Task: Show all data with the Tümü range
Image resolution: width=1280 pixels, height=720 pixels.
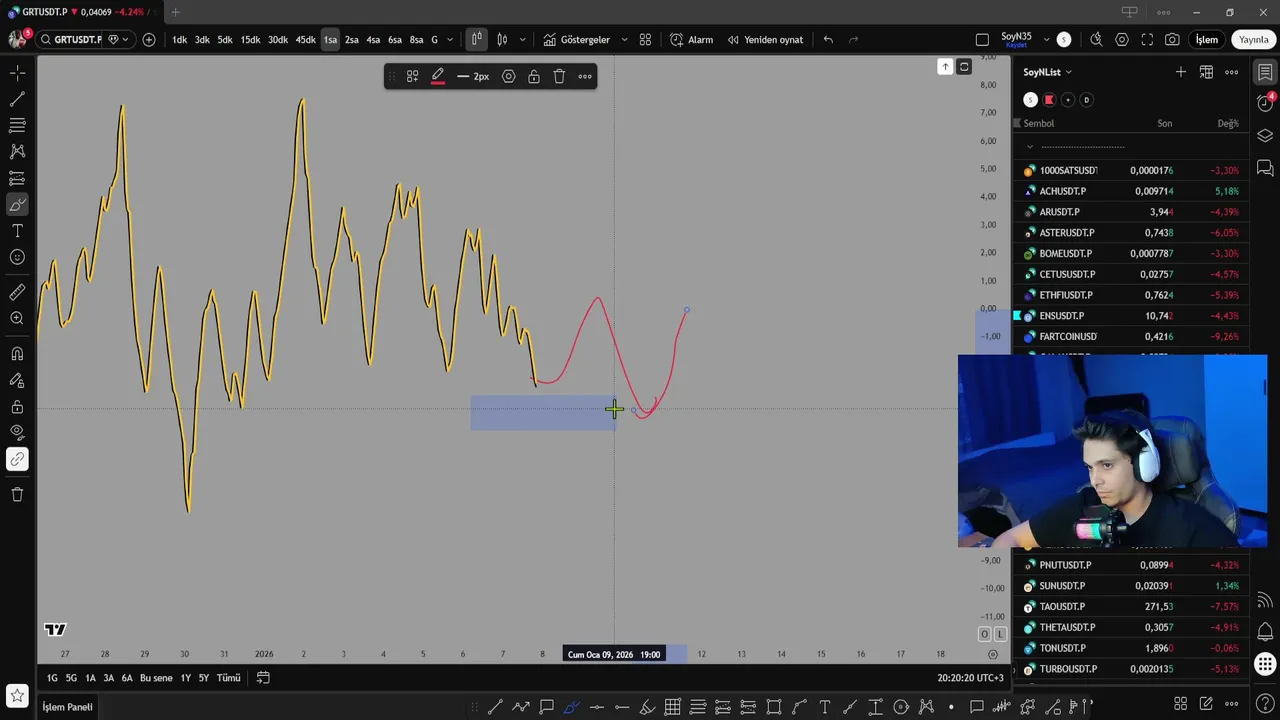Action: click(229, 678)
